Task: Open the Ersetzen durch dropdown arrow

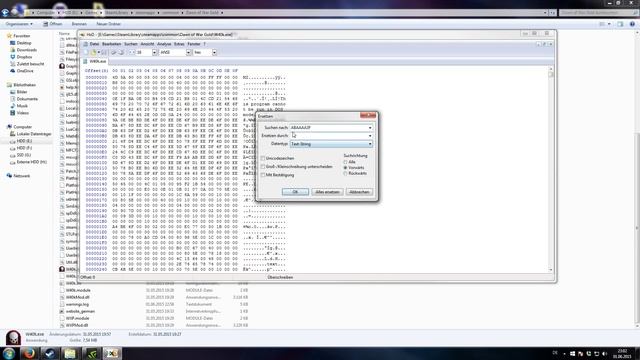Action: tap(370, 136)
